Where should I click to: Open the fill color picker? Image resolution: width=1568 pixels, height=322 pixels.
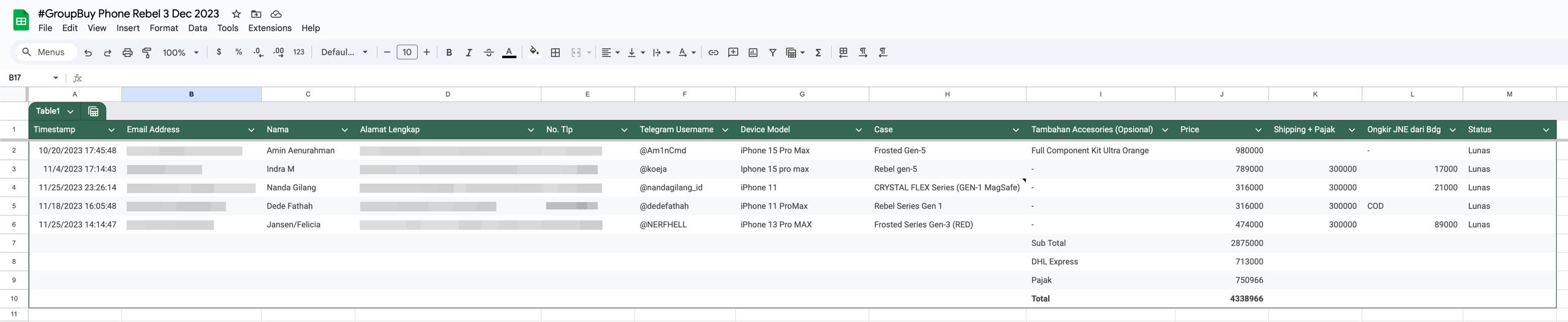pyautogui.click(x=533, y=53)
